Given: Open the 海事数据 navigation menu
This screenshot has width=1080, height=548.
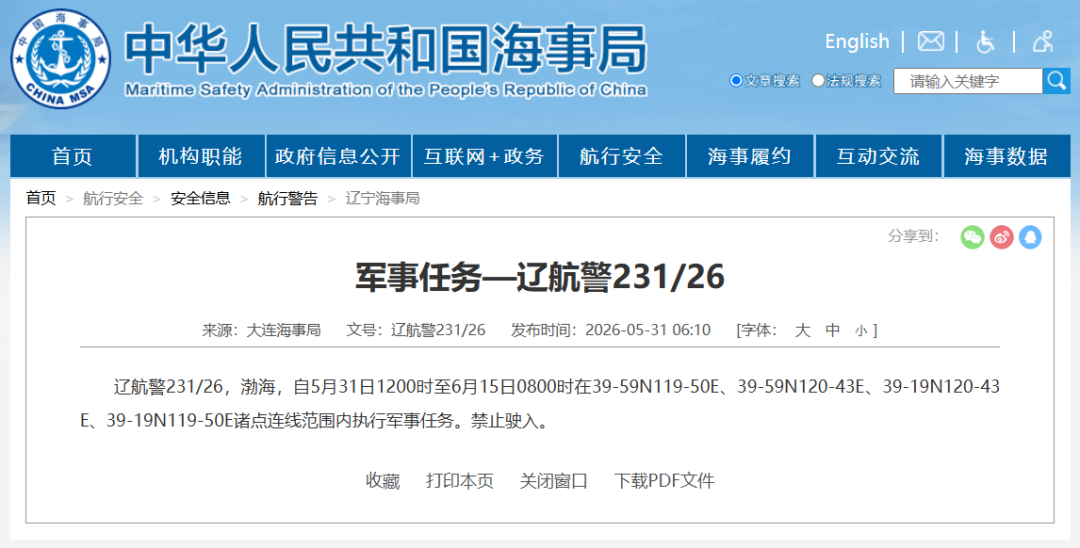Looking at the screenshot, I should pos(1006,156).
